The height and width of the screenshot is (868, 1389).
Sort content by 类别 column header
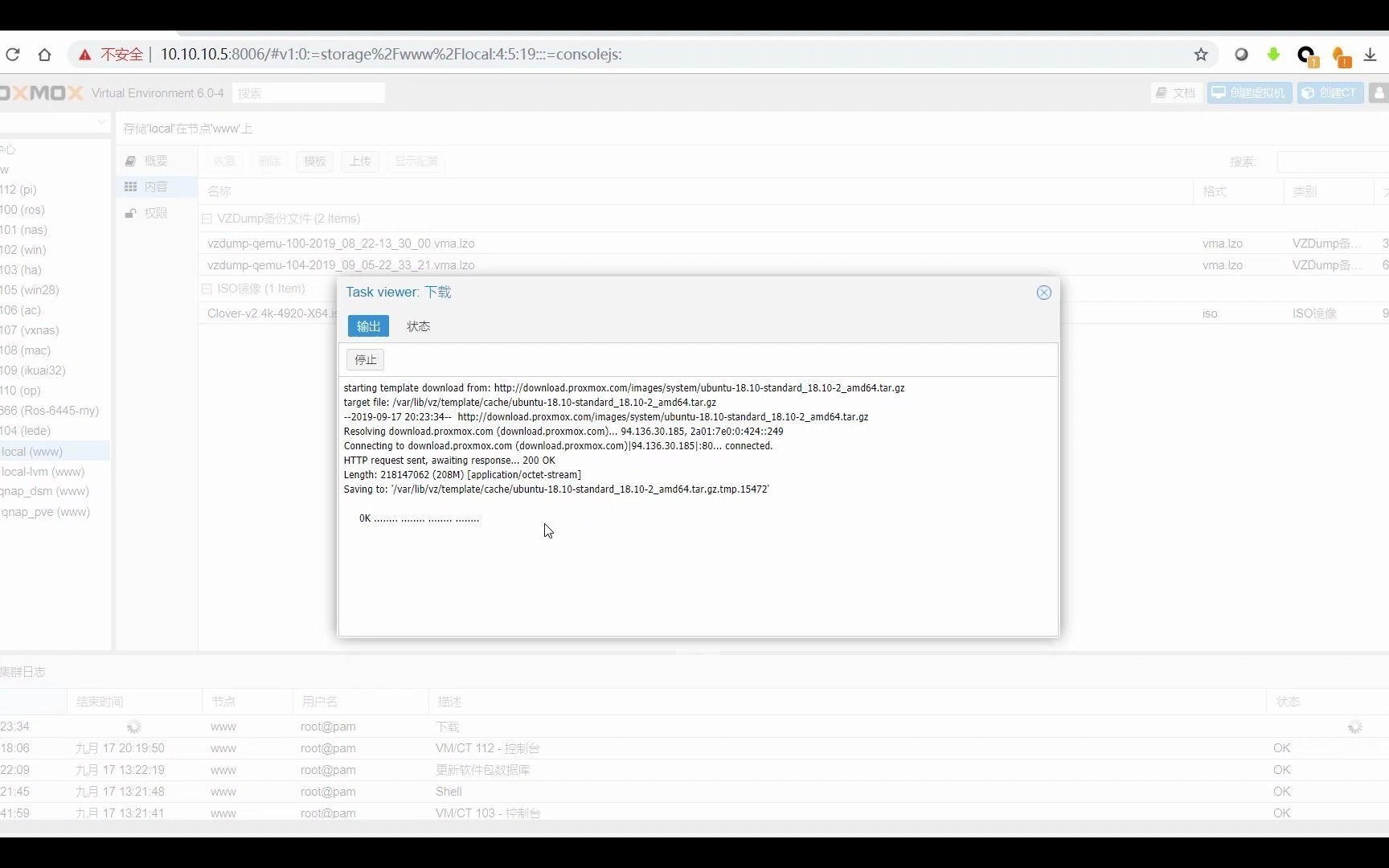click(1328, 191)
